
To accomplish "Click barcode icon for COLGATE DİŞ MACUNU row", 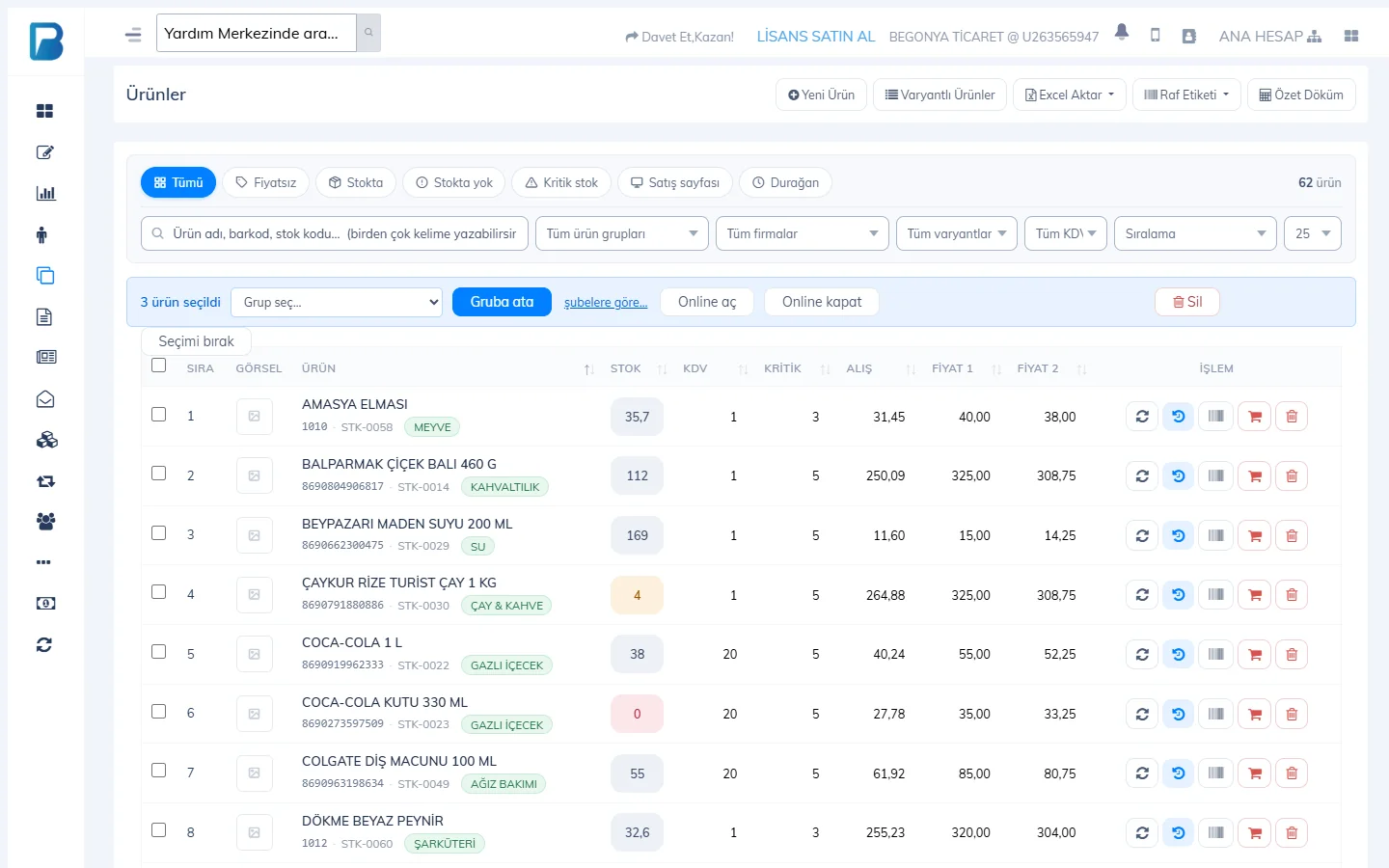I will coord(1215,773).
